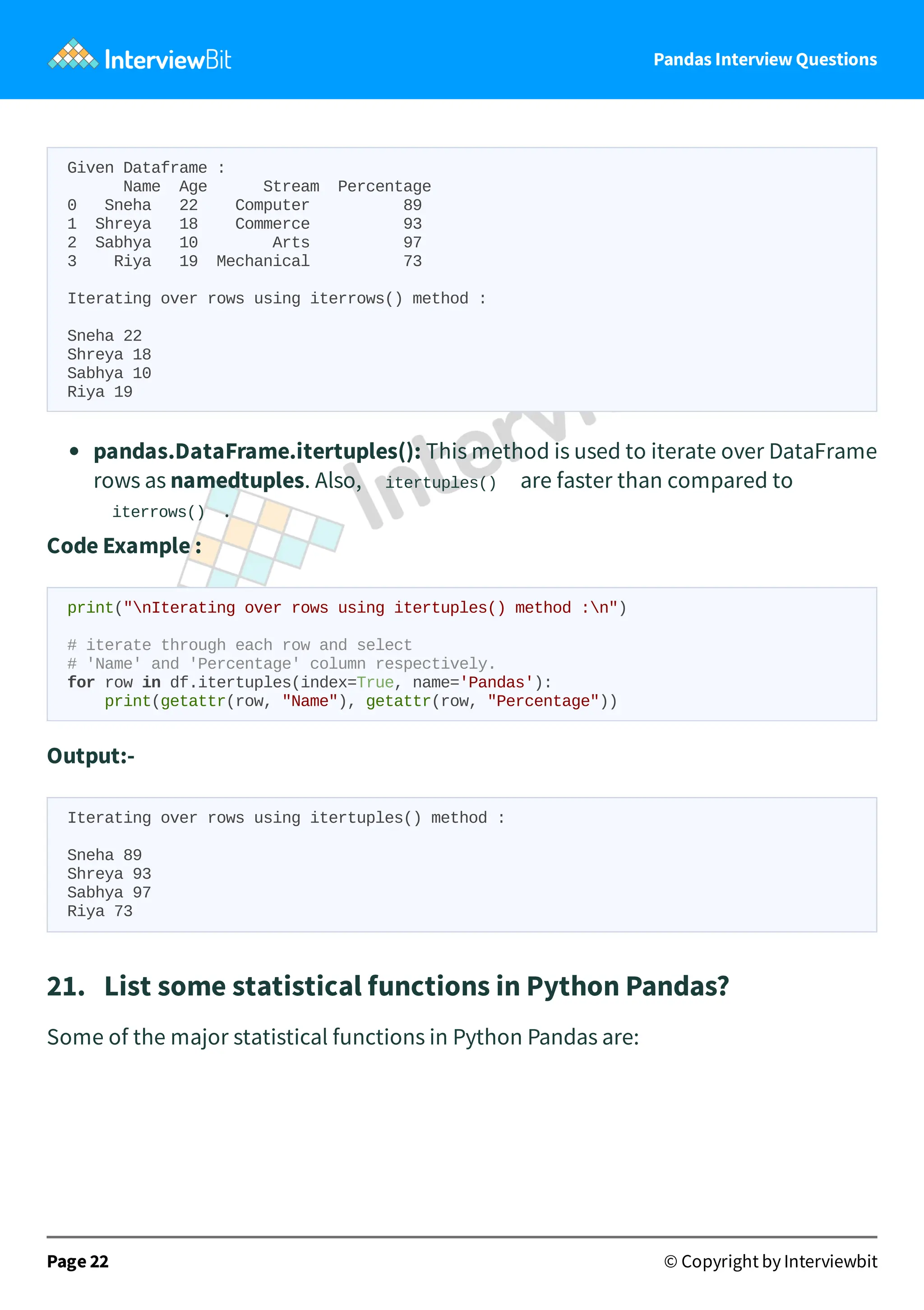Viewport: 924px width, 1310px height.
Task: Click the InterviewBit diamond logo icon
Action: tap(73, 55)
